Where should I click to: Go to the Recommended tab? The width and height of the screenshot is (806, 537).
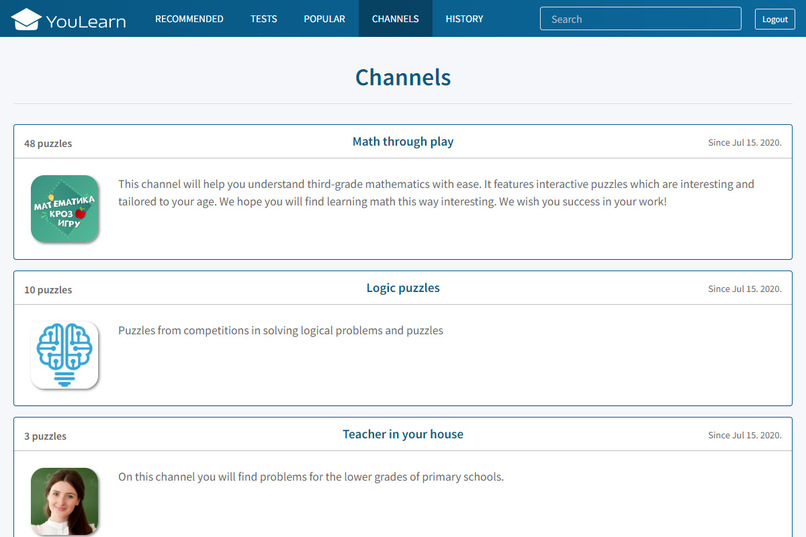(189, 19)
